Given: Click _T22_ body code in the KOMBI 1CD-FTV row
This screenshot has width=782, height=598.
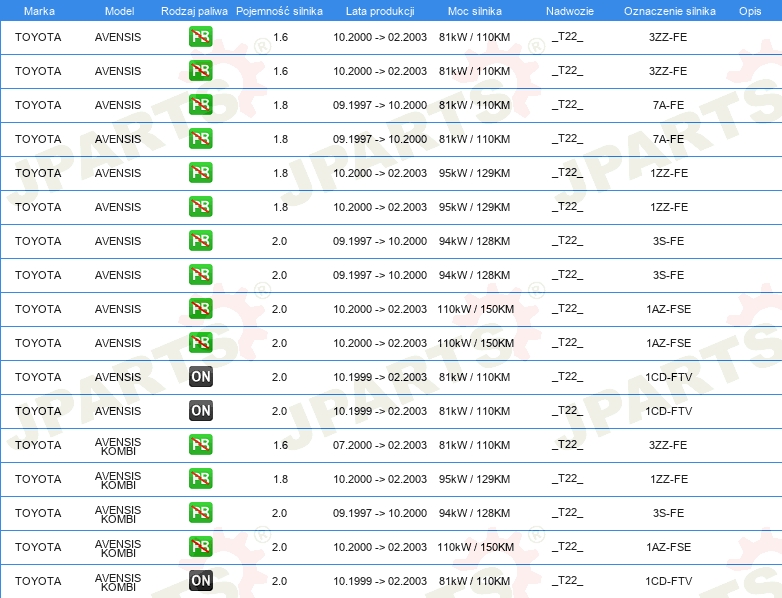Looking at the screenshot, I should tap(568, 580).
